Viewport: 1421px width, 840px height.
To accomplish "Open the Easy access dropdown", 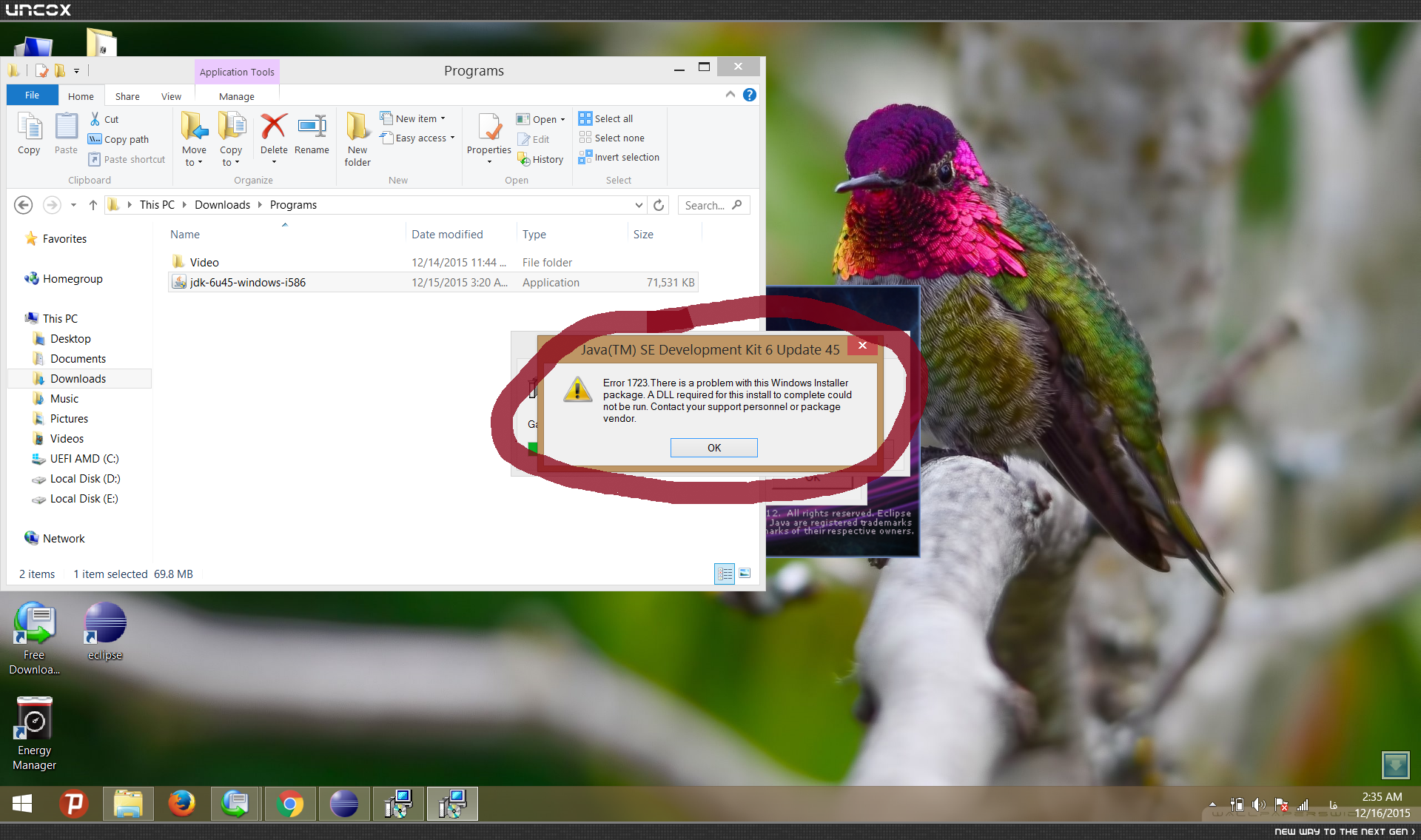I will pyautogui.click(x=417, y=138).
